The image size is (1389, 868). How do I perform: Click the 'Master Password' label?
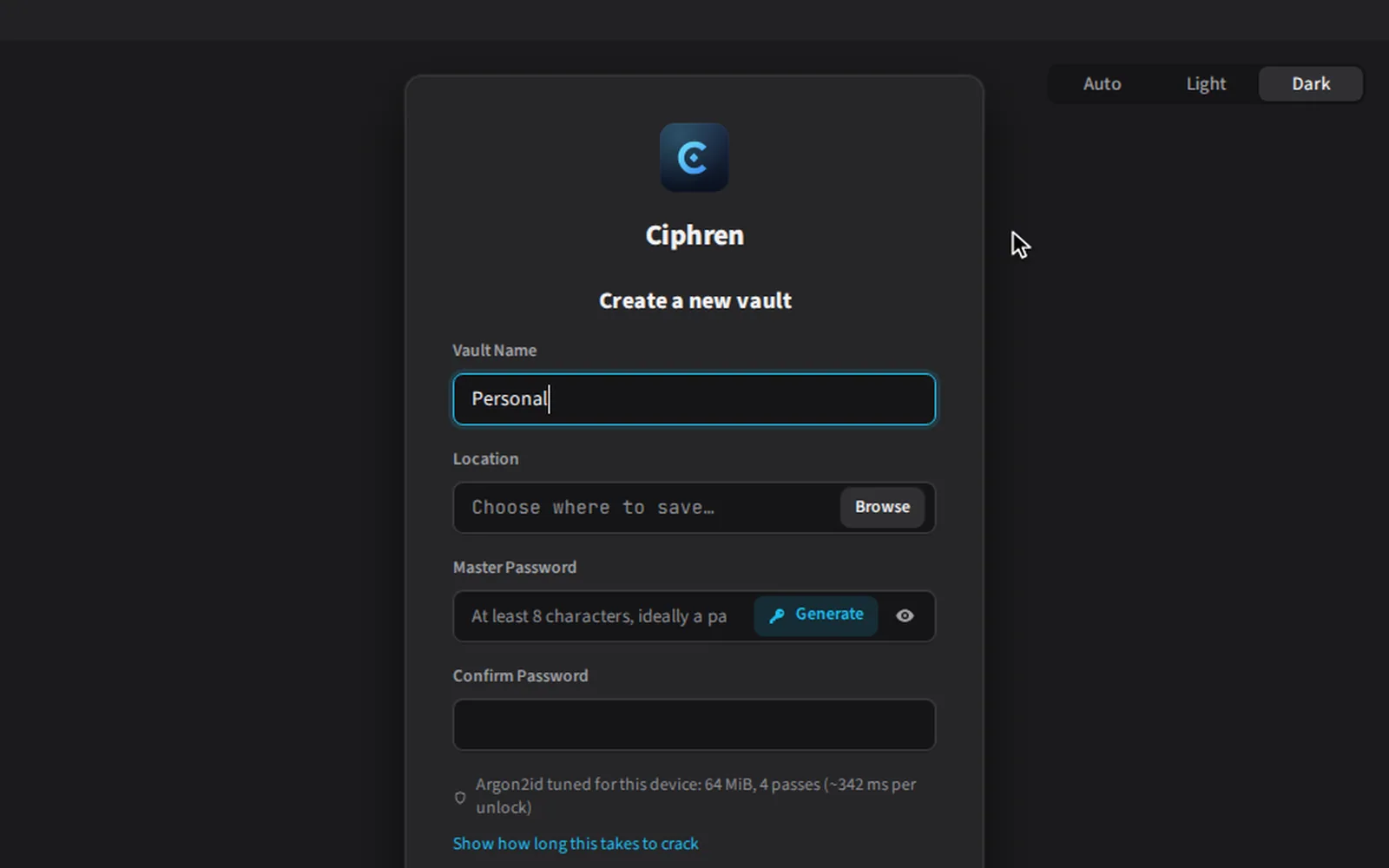[x=514, y=568]
